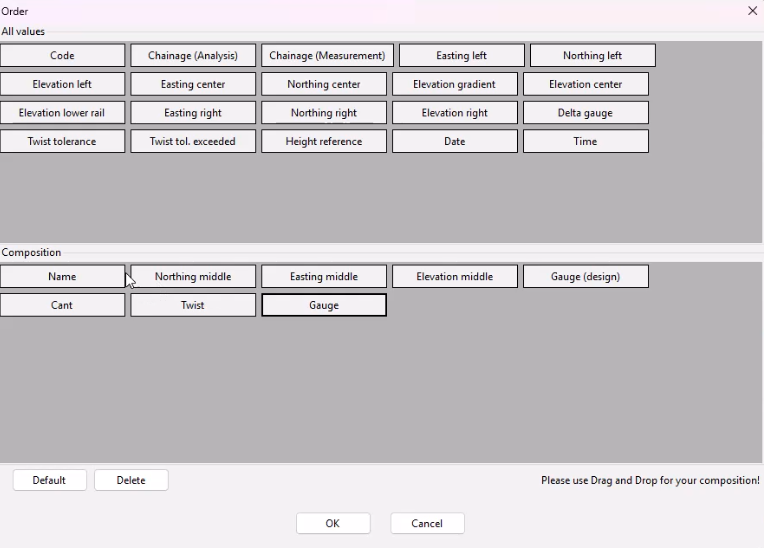The image size is (764, 548).
Task: Select the Chainage (Analysis) tile
Action: pyautogui.click(x=193, y=56)
